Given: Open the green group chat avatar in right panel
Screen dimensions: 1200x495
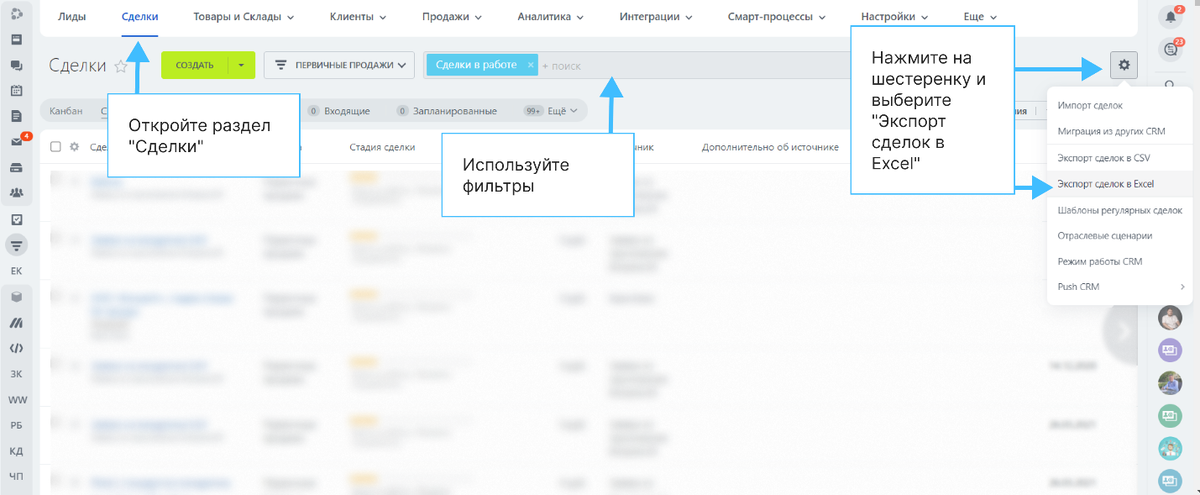Looking at the screenshot, I should tap(1170, 415).
